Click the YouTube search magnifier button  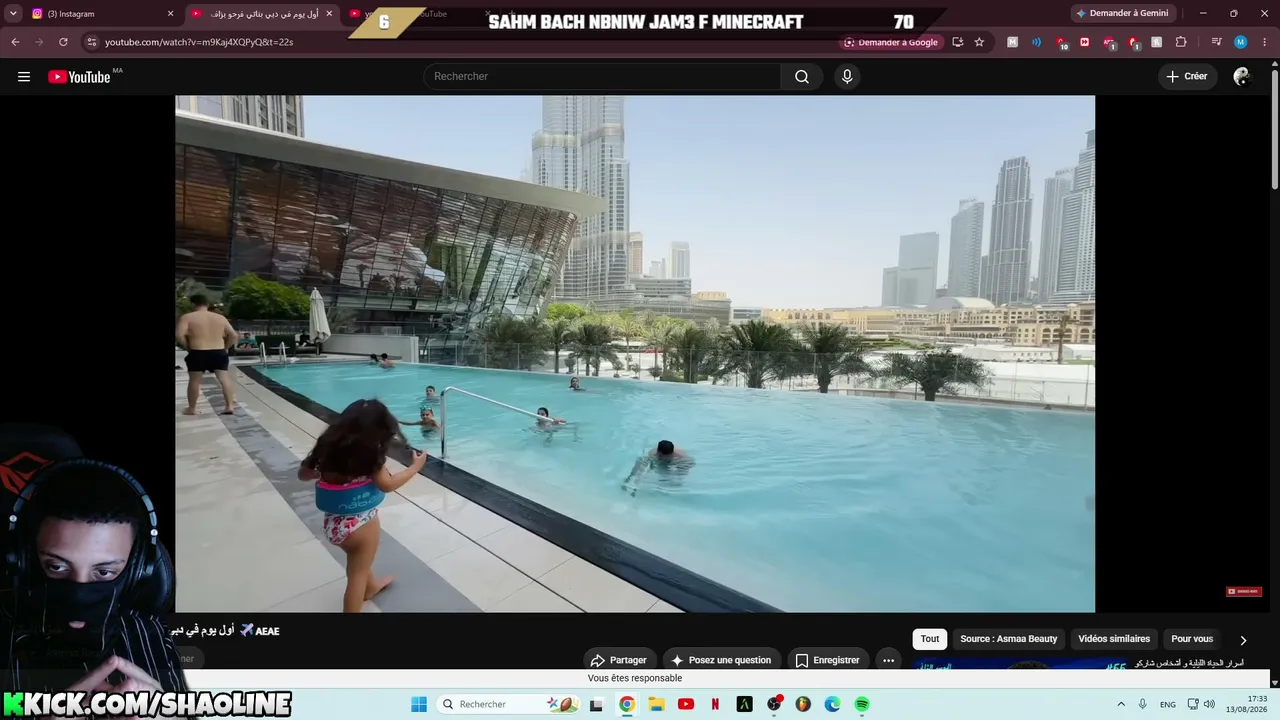tap(802, 77)
